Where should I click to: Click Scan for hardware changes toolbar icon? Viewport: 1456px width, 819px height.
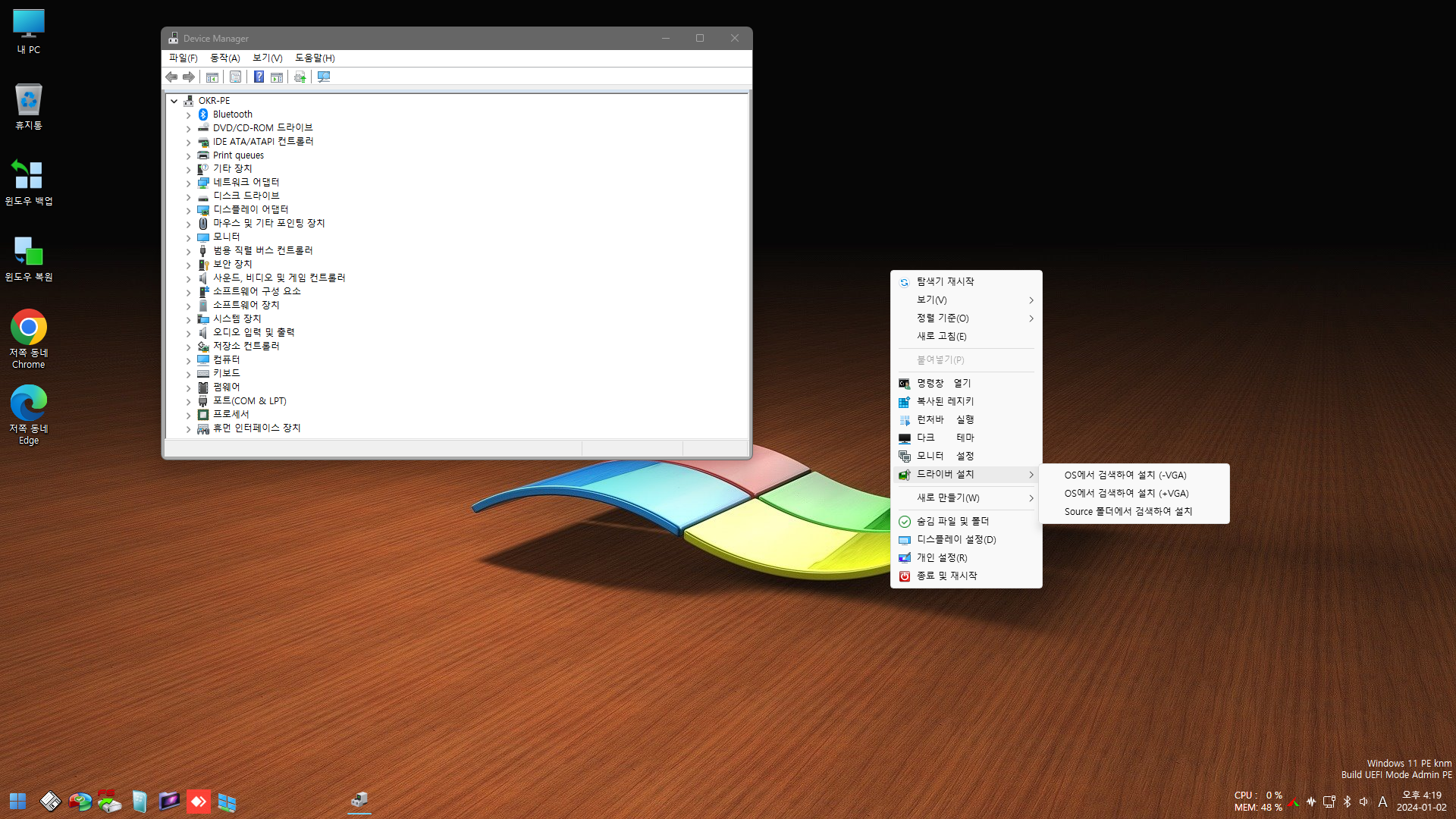[324, 77]
